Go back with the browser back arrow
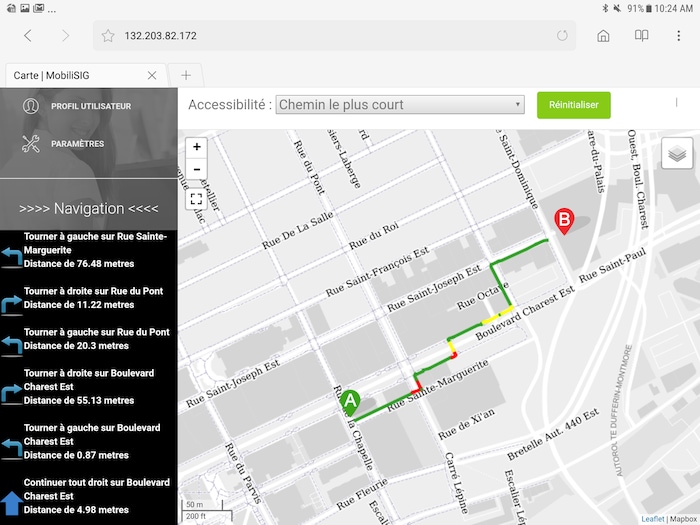The image size is (700, 525). point(28,36)
